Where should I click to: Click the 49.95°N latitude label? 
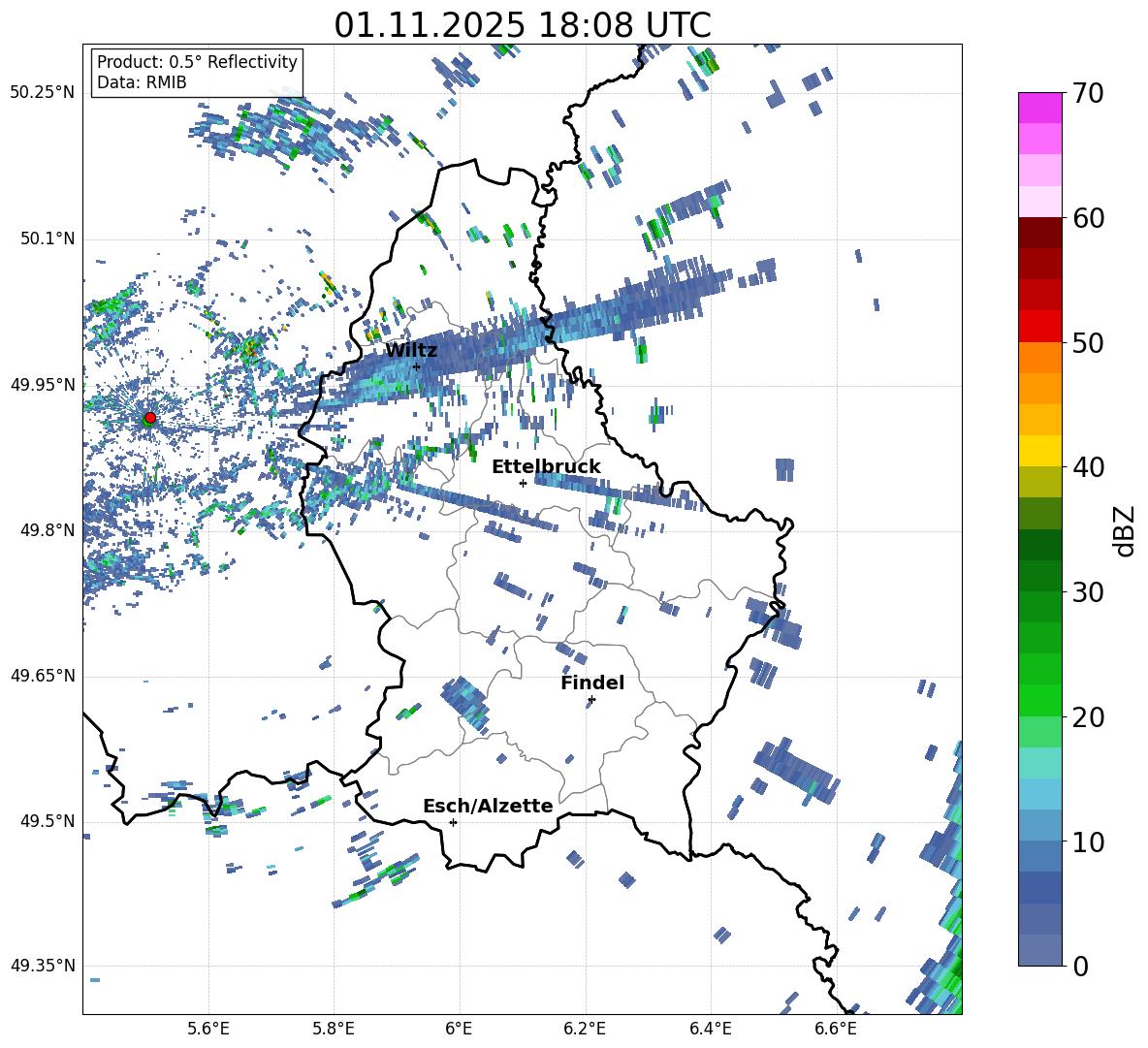tap(43, 385)
